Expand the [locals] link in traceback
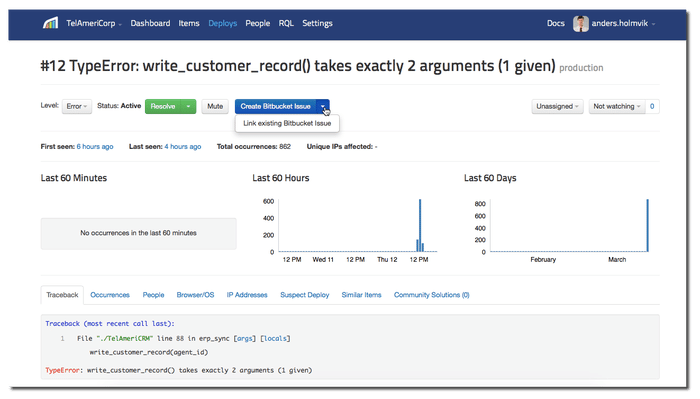The height and width of the screenshot is (399, 700). click(275, 338)
